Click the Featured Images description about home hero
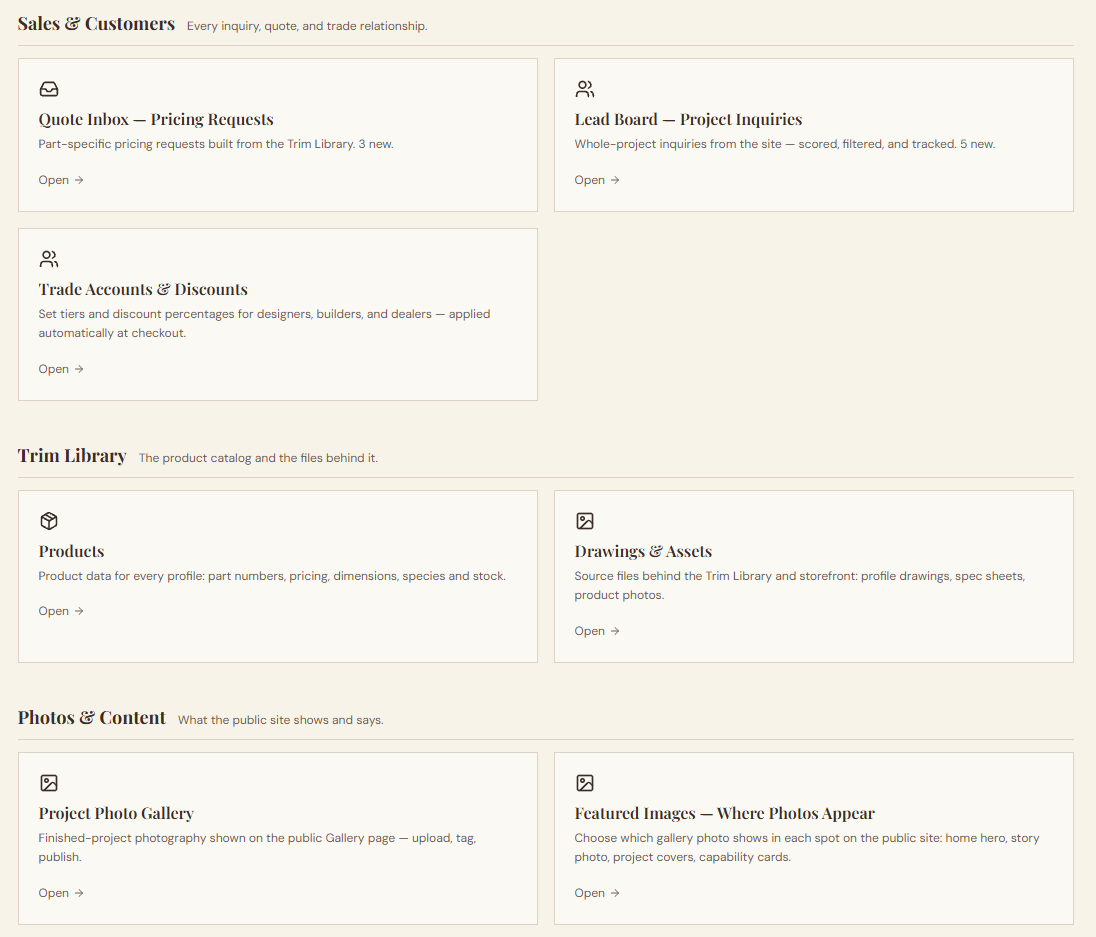1096x937 pixels. pos(807,848)
